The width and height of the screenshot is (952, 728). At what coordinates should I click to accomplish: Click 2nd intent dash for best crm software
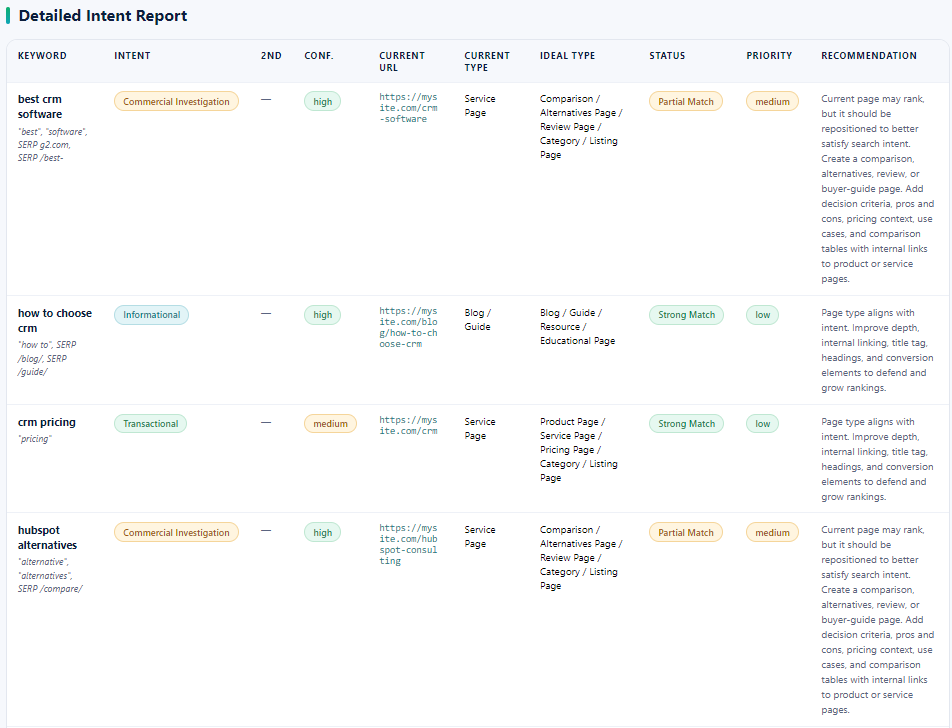point(266,100)
